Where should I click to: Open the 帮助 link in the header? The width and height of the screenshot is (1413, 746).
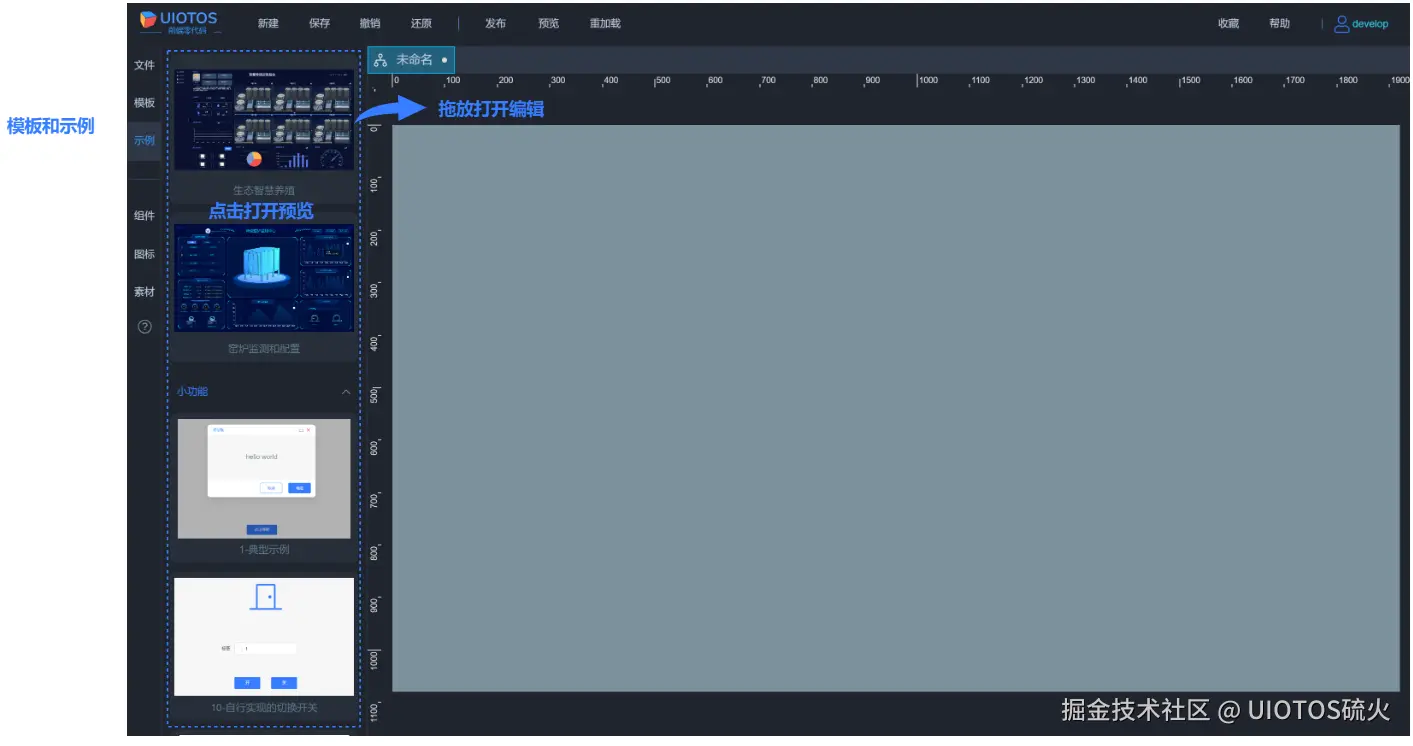[1279, 24]
